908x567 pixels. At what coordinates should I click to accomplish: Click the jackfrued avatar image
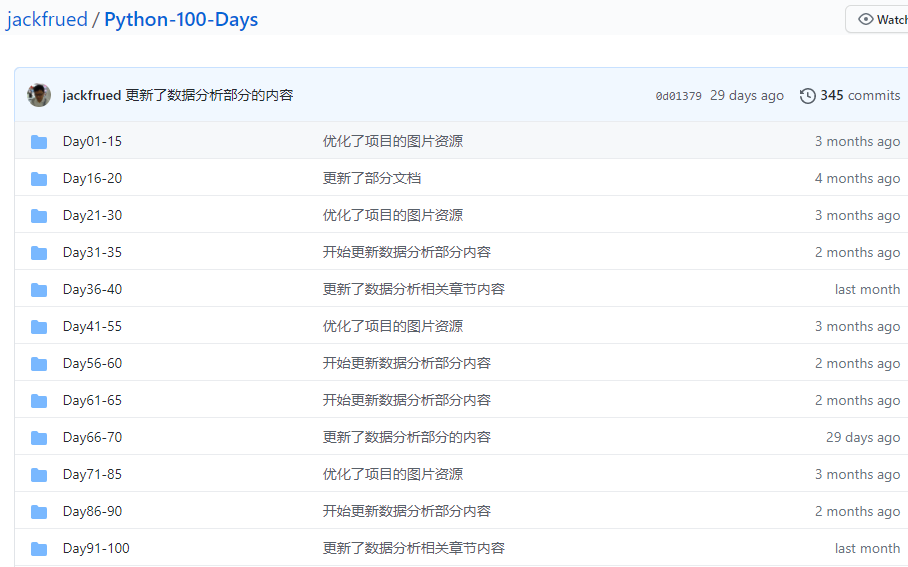pyautogui.click(x=39, y=96)
